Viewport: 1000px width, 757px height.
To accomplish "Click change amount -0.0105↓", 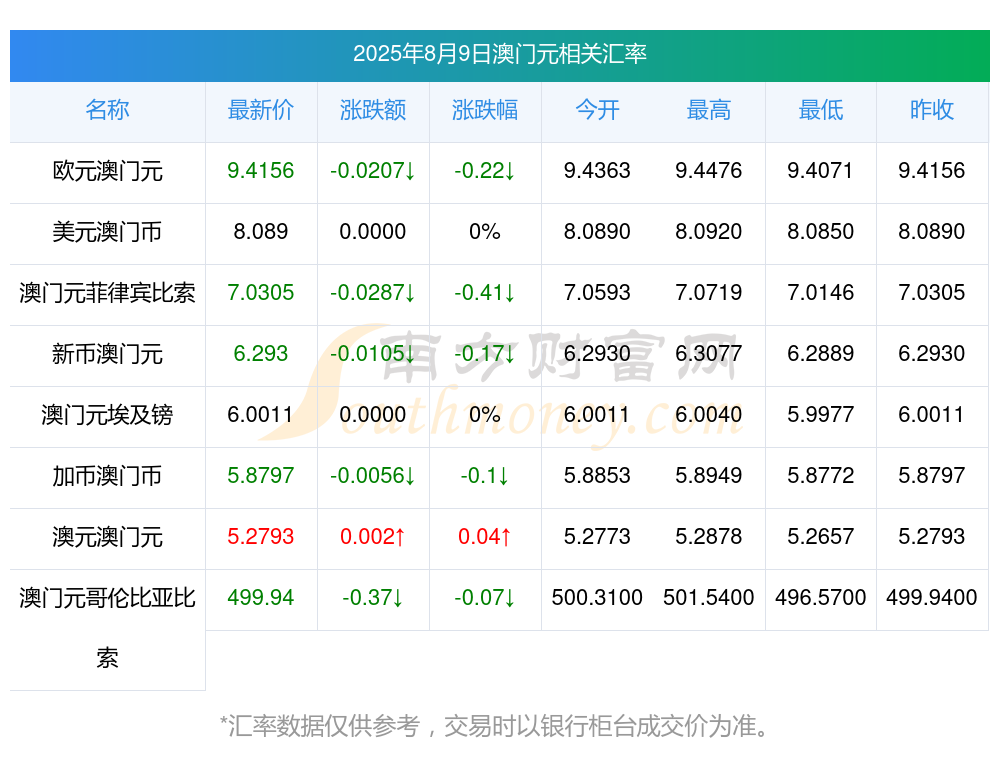I will point(372,353).
